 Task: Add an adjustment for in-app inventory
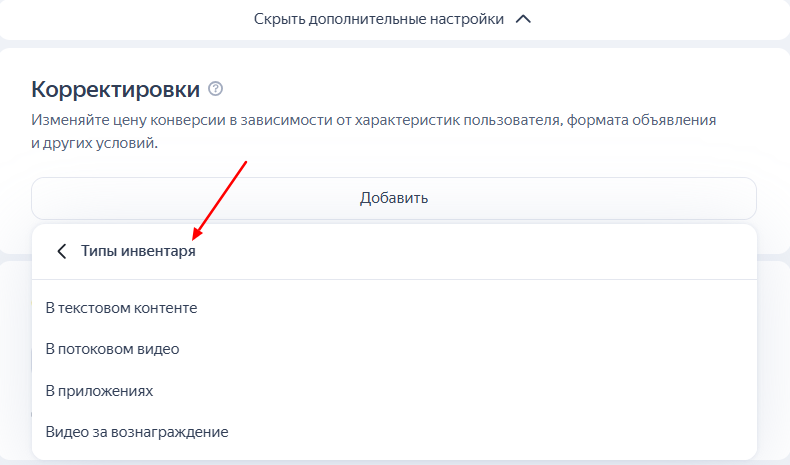click(x=99, y=390)
